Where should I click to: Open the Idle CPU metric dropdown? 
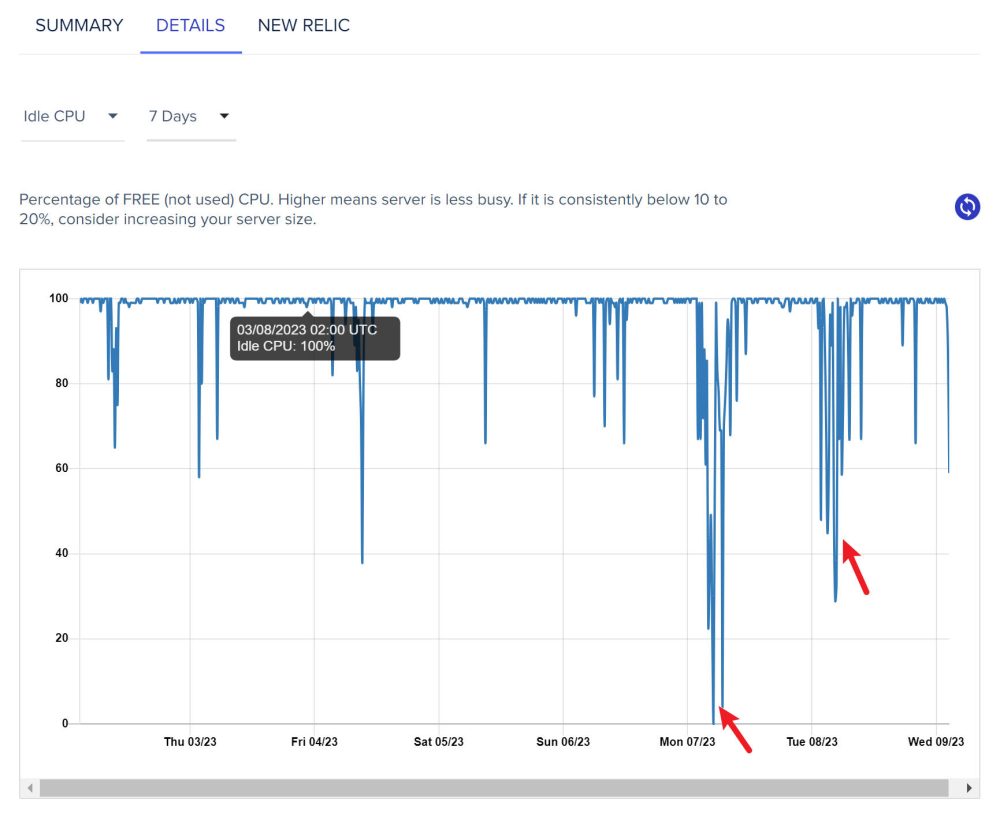coord(71,117)
